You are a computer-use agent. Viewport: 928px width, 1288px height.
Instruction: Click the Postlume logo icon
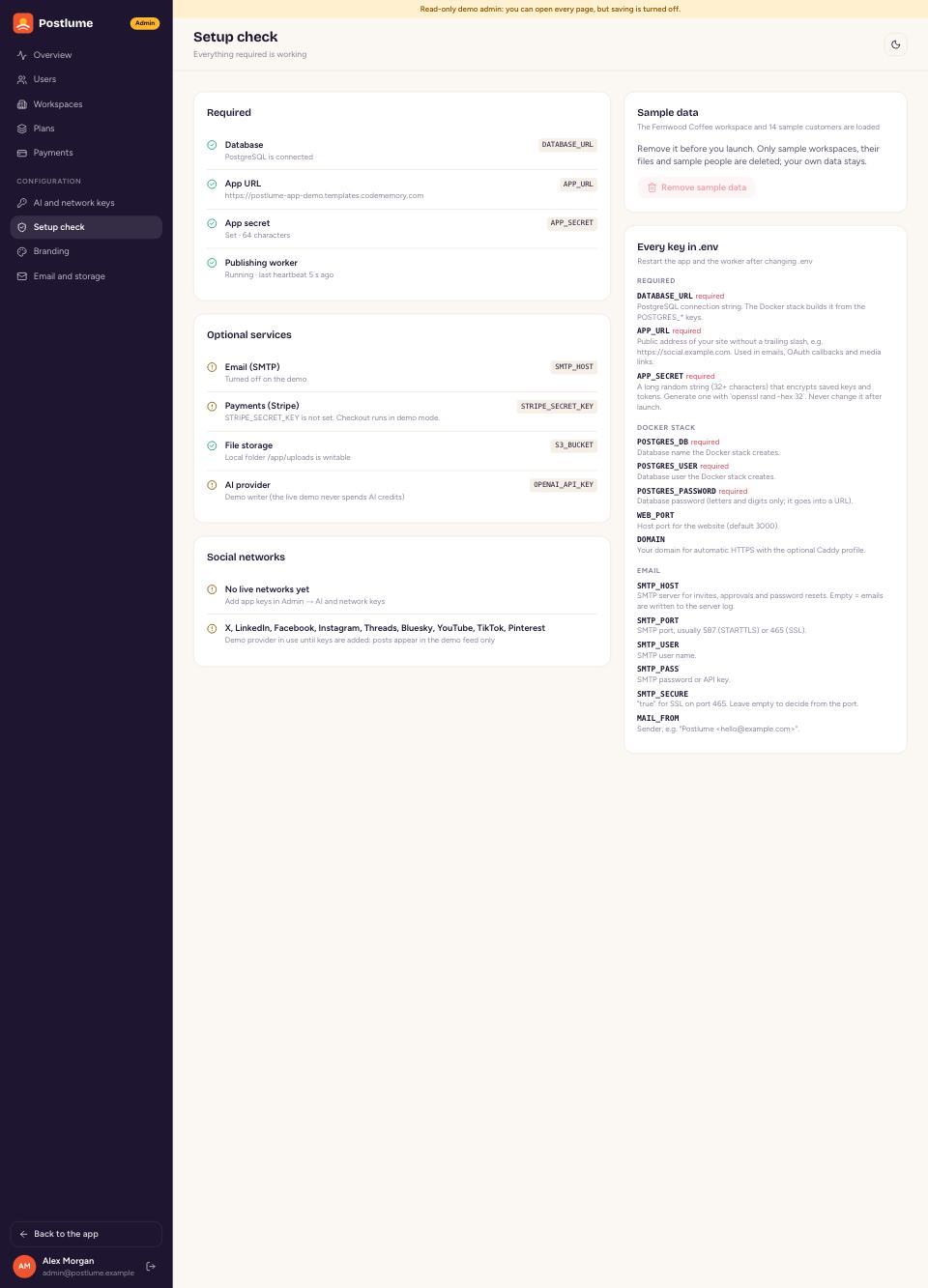pyautogui.click(x=23, y=23)
